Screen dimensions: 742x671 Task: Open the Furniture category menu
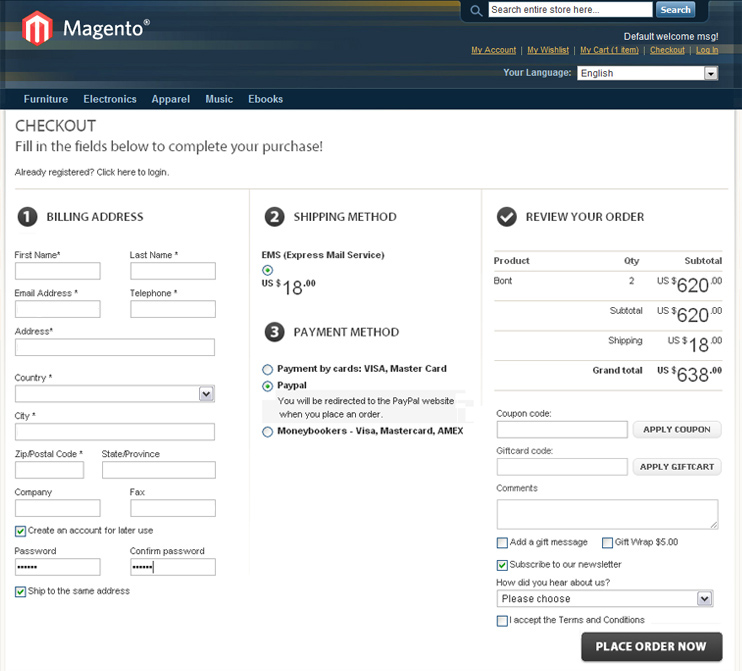[x=46, y=99]
